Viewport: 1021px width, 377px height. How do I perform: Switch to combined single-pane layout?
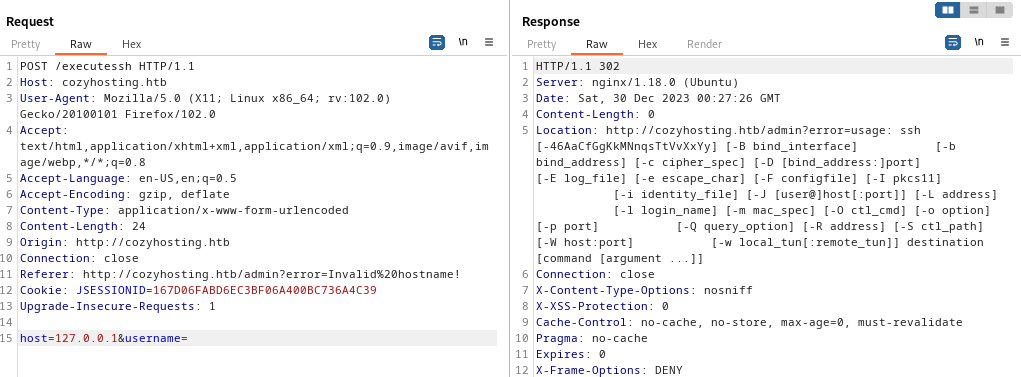tap(999, 10)
